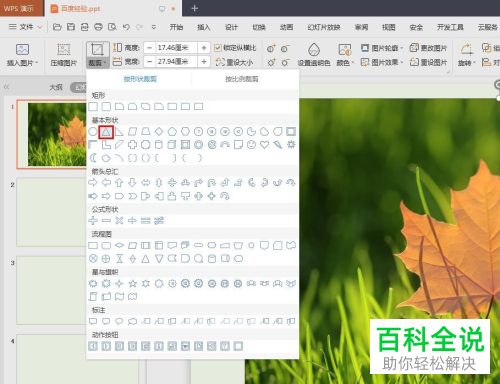Image resolution: width=500 pixels, height=384 pixels.
Task: Open the 开发工具 ribbon tab
Action: click(x=450, y=27)
